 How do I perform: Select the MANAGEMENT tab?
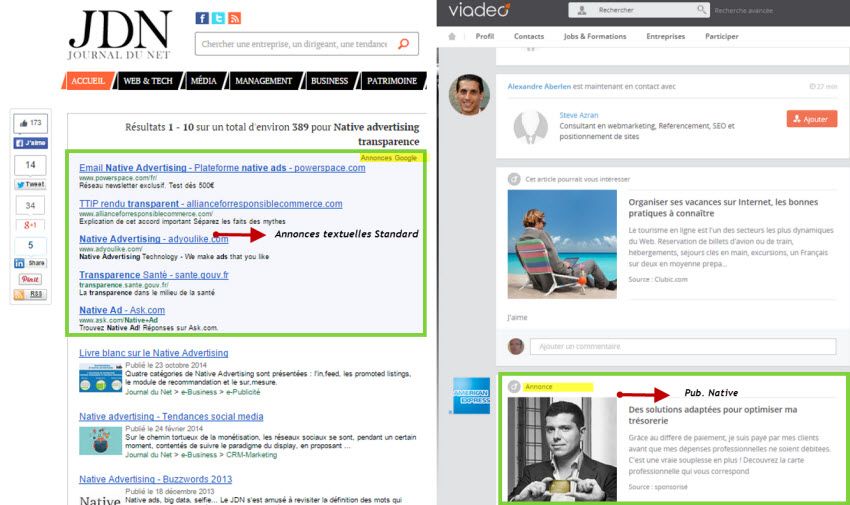[264, 81]
